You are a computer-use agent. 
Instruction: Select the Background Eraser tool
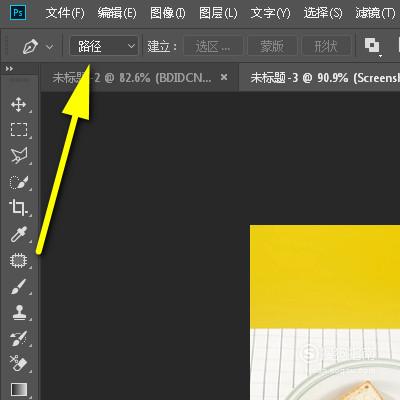[19, 363]
